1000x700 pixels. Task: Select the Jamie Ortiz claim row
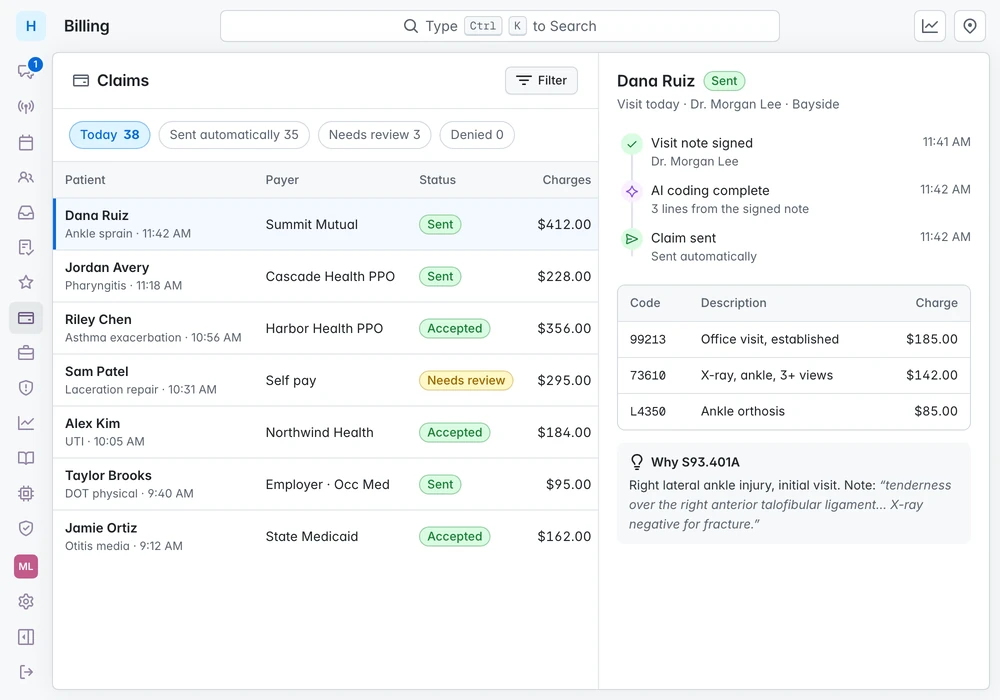(x=326, y=536)
